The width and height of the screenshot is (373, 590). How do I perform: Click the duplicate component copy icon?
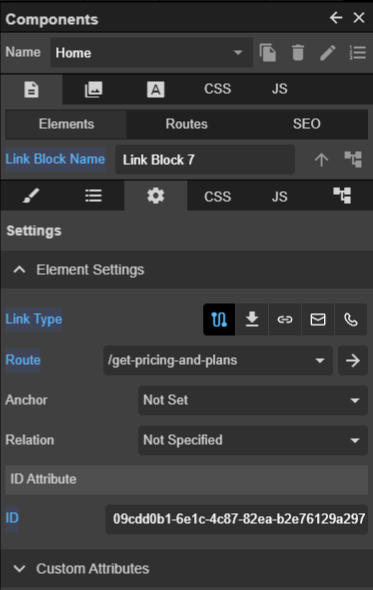point(268,53)
